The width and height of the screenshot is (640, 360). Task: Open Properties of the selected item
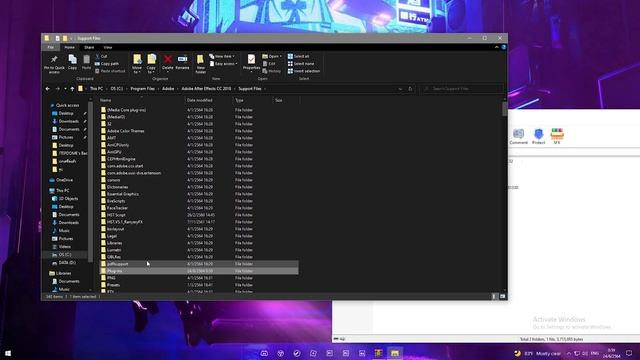coord(251,62)
